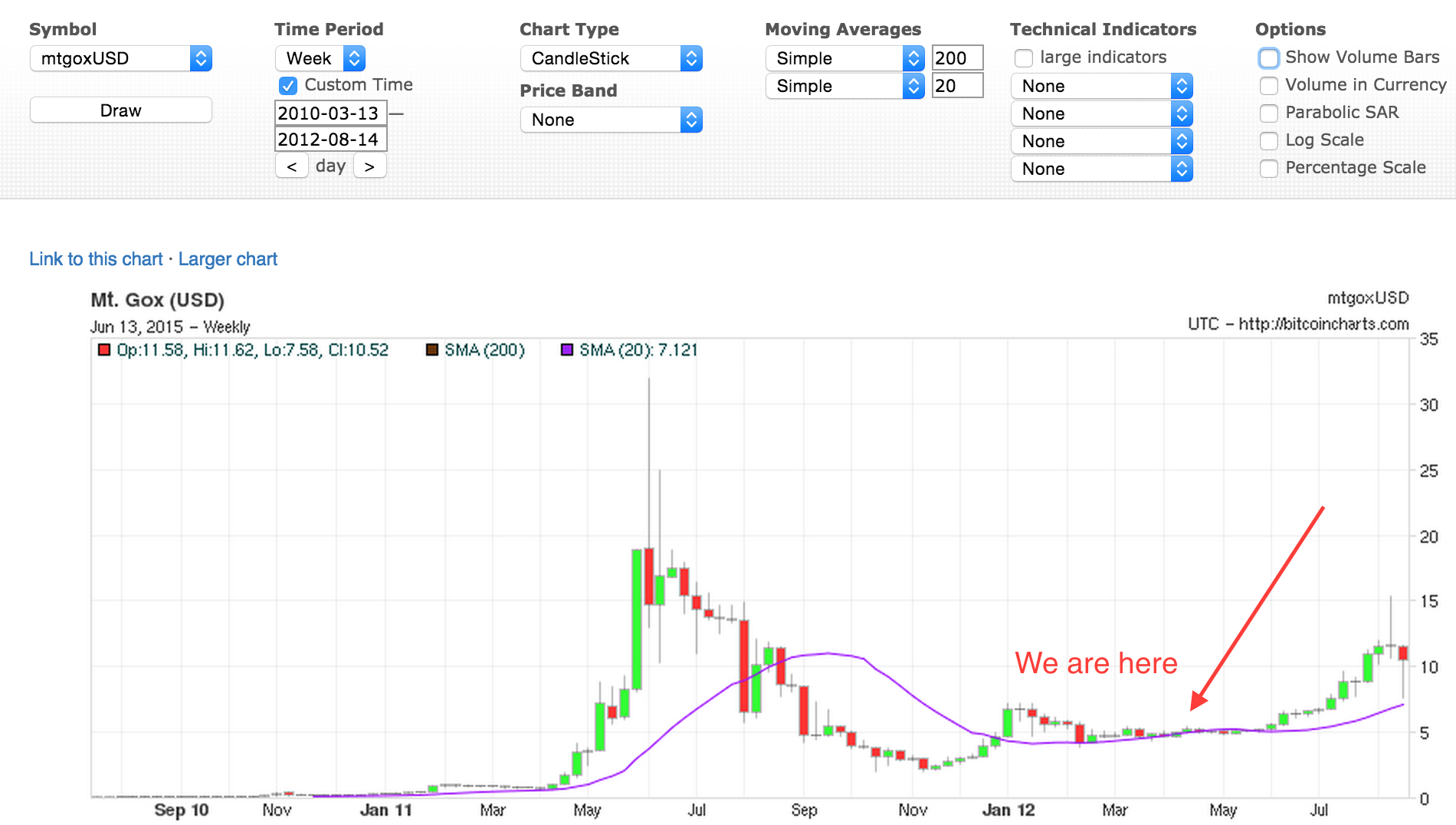Enable Percentage Scale checkbox

pos(1269,168)
